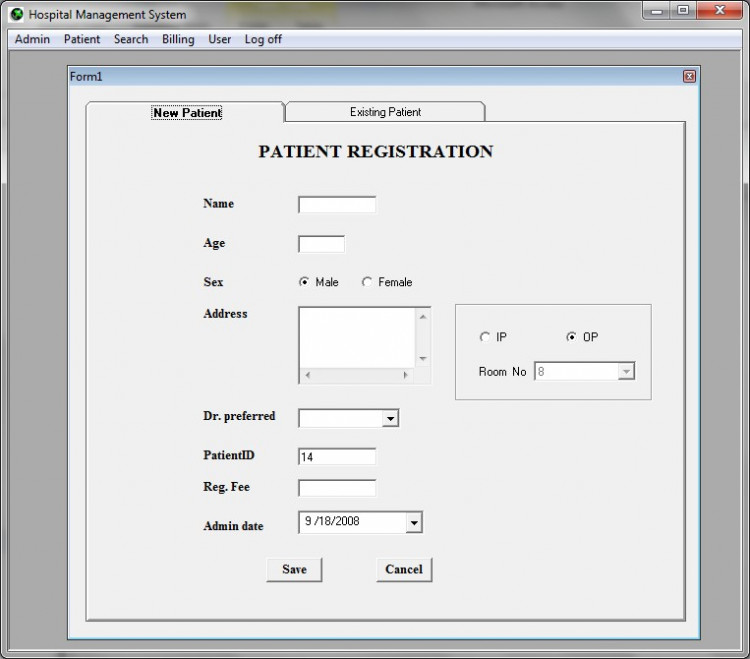Click the PATIENT REGISTRATION heading

pos(375,152)
